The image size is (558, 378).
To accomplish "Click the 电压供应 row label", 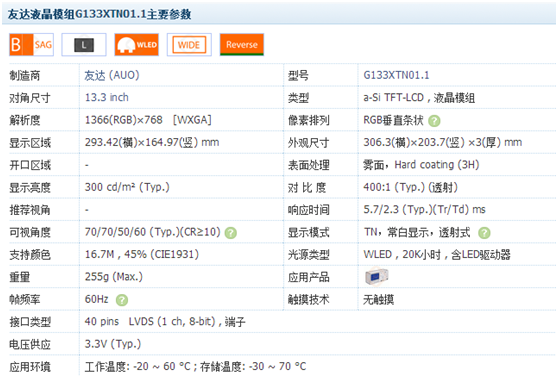I will pyautogui.click(x=30, y=344).
